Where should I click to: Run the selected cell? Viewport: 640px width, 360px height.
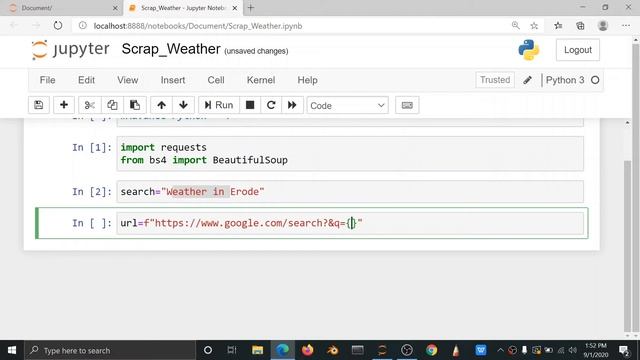tap(219, 105)
